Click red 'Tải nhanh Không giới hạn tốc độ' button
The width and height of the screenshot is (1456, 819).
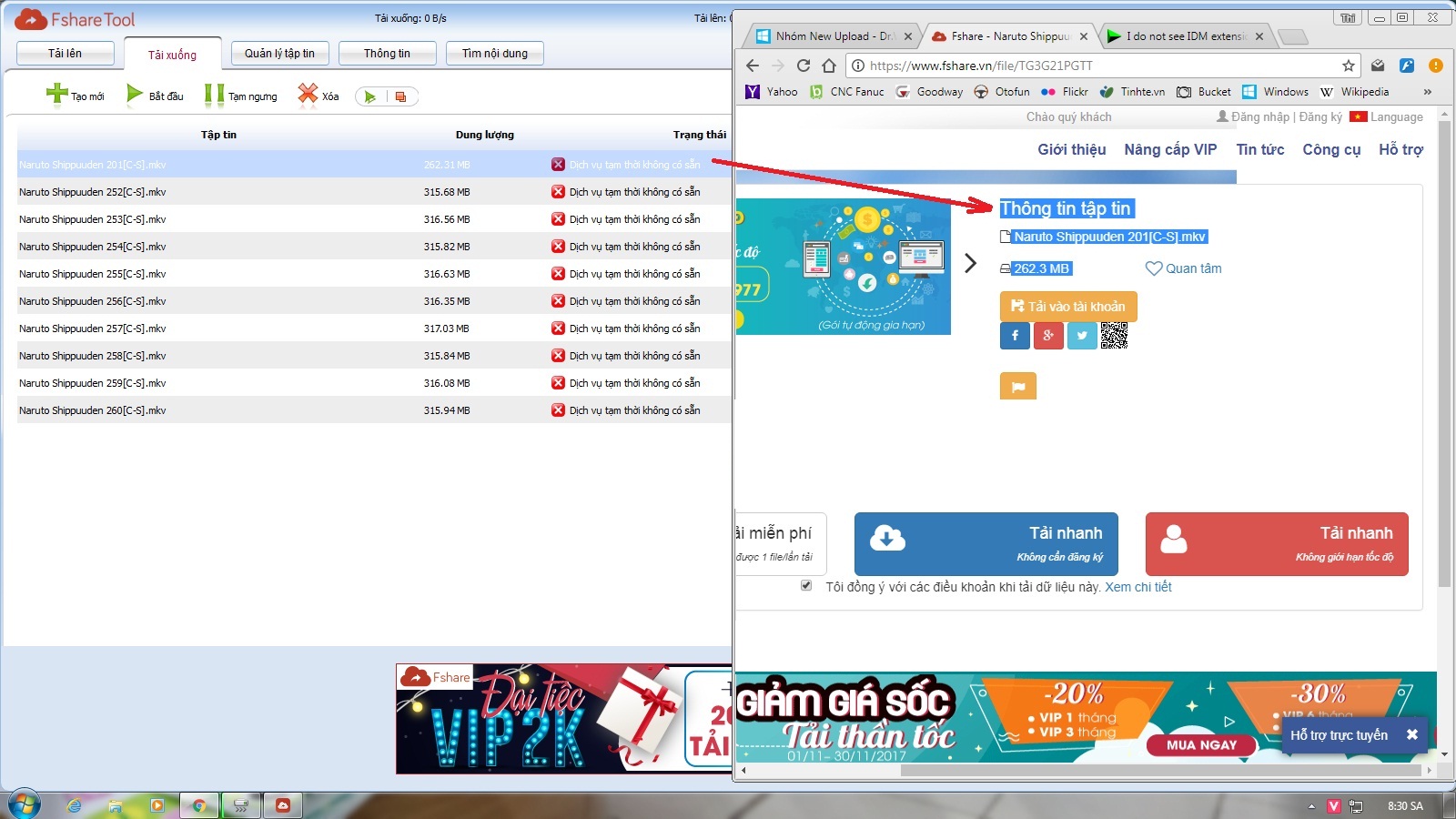[1277, 544]
